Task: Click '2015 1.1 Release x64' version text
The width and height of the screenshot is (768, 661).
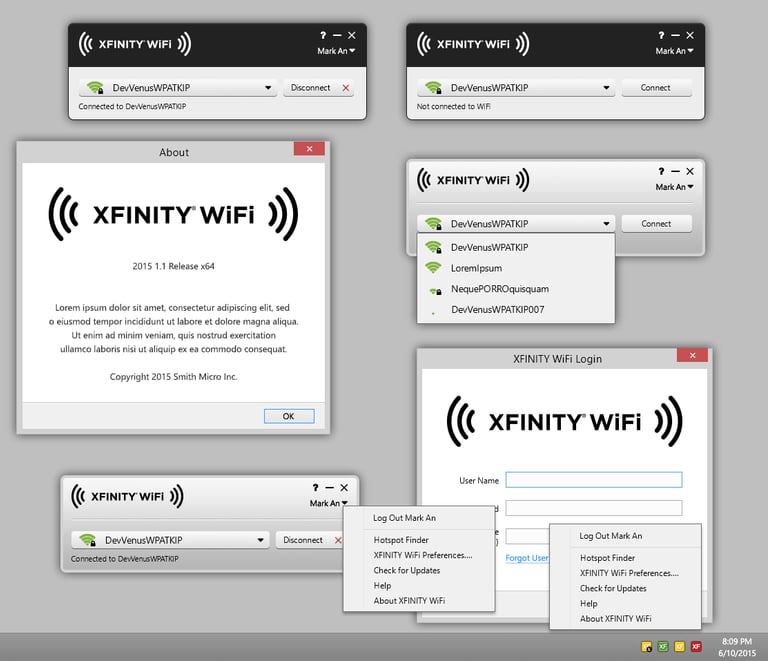Action: point(173,266)
